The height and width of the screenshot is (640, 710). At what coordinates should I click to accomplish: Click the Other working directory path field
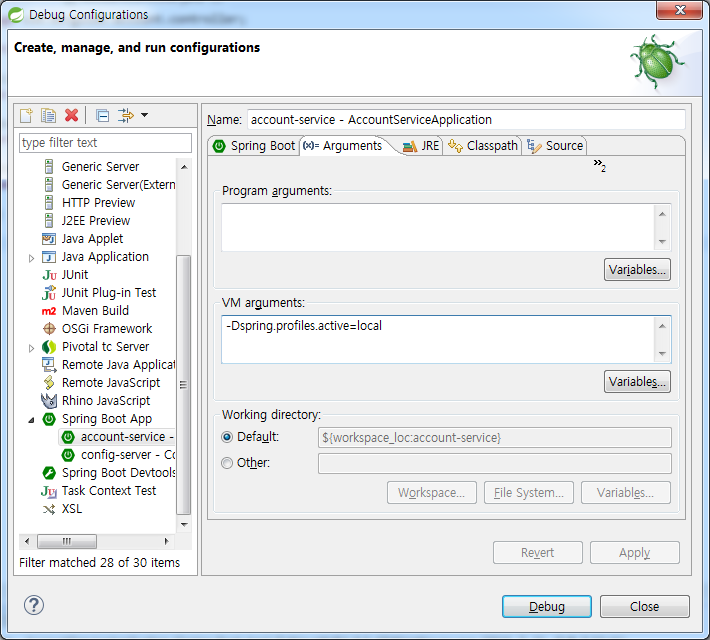494,463
